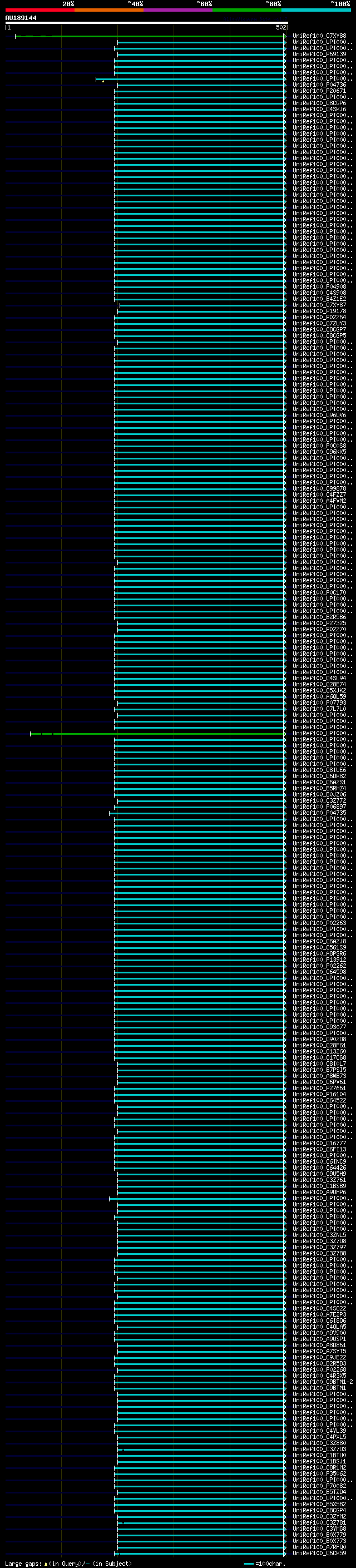
Task: Click UniRef100_B5RHZ4 hit
Action: pos(319,788)
